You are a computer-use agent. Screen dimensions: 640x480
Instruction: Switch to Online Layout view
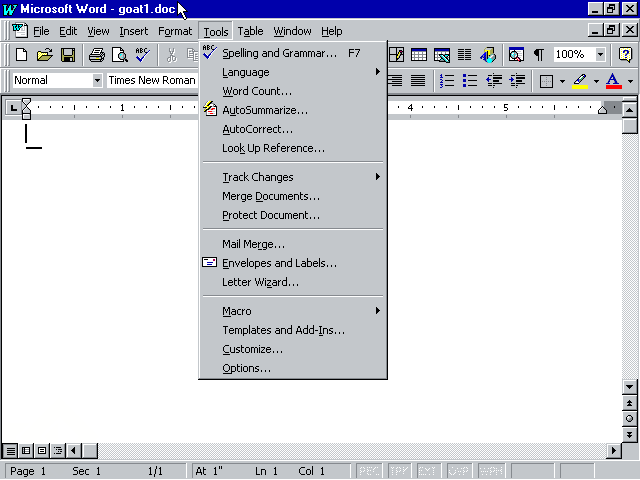26,451
